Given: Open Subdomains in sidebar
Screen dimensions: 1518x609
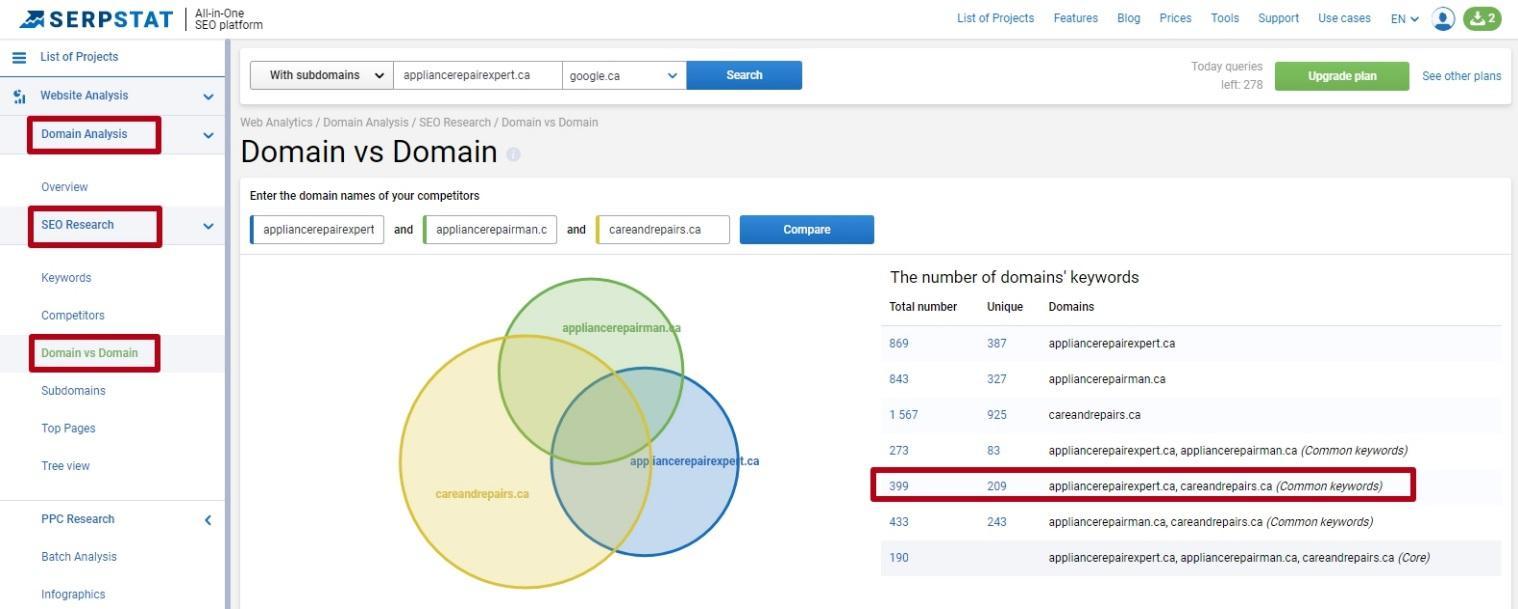Looking at the screenshot, I should (x=73, y=391).
